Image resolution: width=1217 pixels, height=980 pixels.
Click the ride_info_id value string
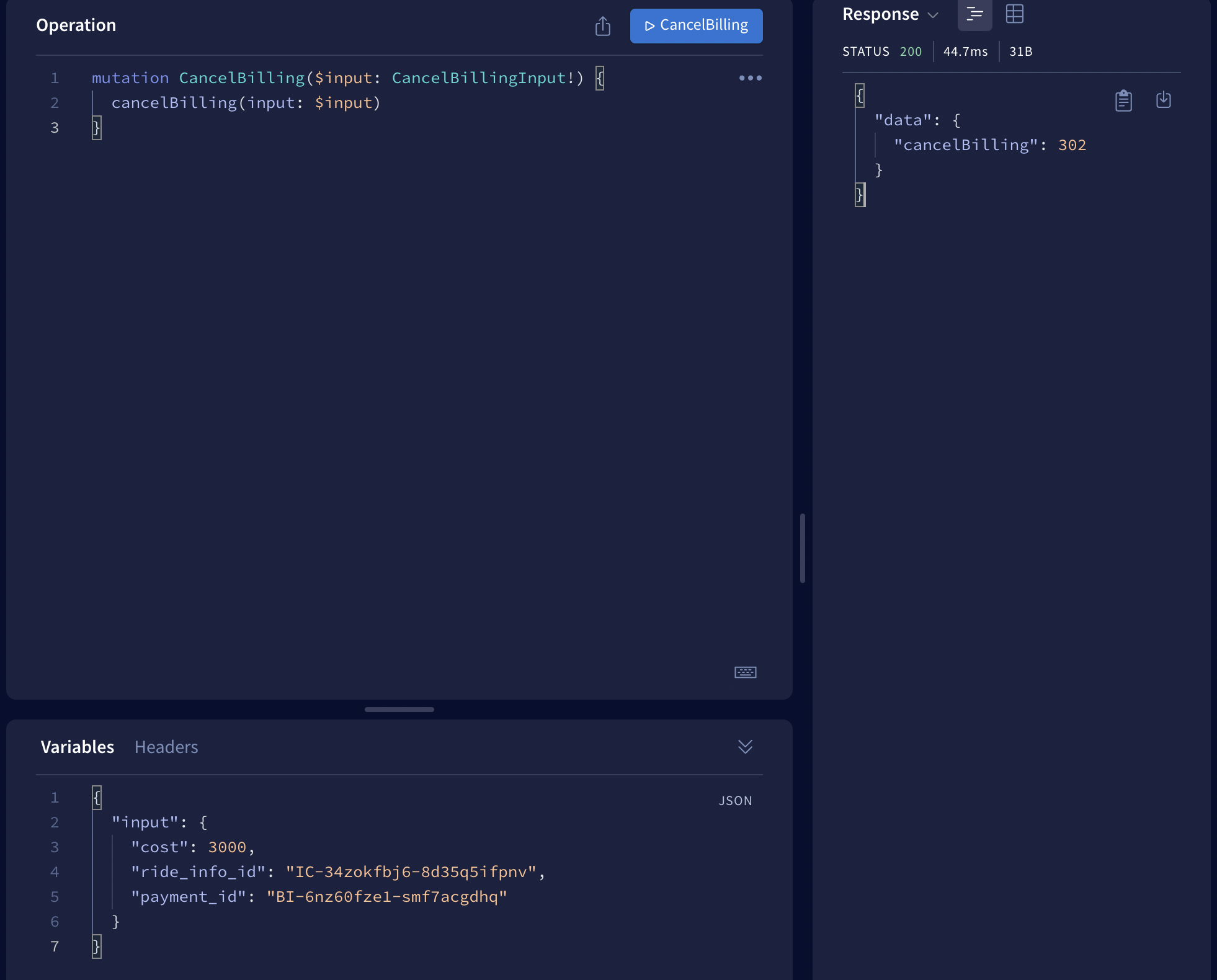[411, 872]
